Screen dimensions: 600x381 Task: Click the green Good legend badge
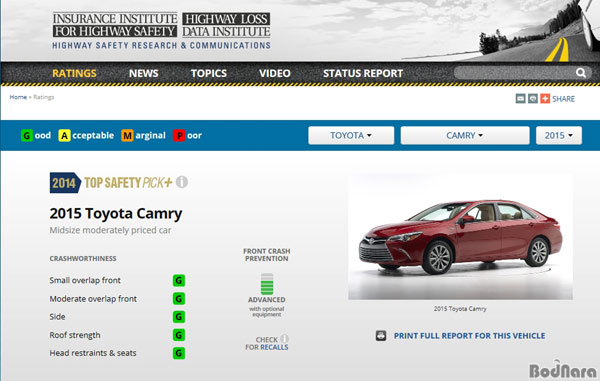tap(27, 135)
